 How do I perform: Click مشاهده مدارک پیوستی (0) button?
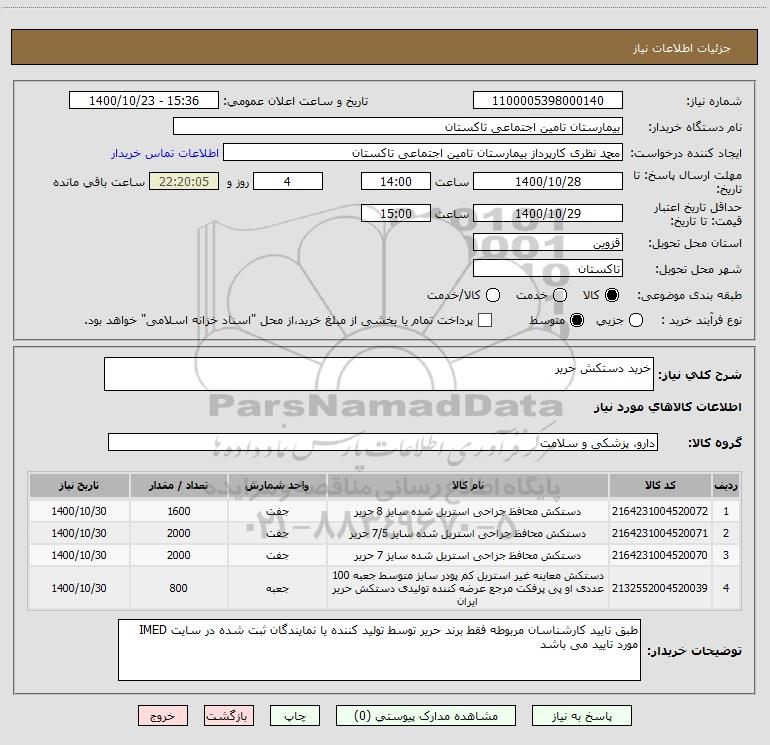(x=426, y=716)
